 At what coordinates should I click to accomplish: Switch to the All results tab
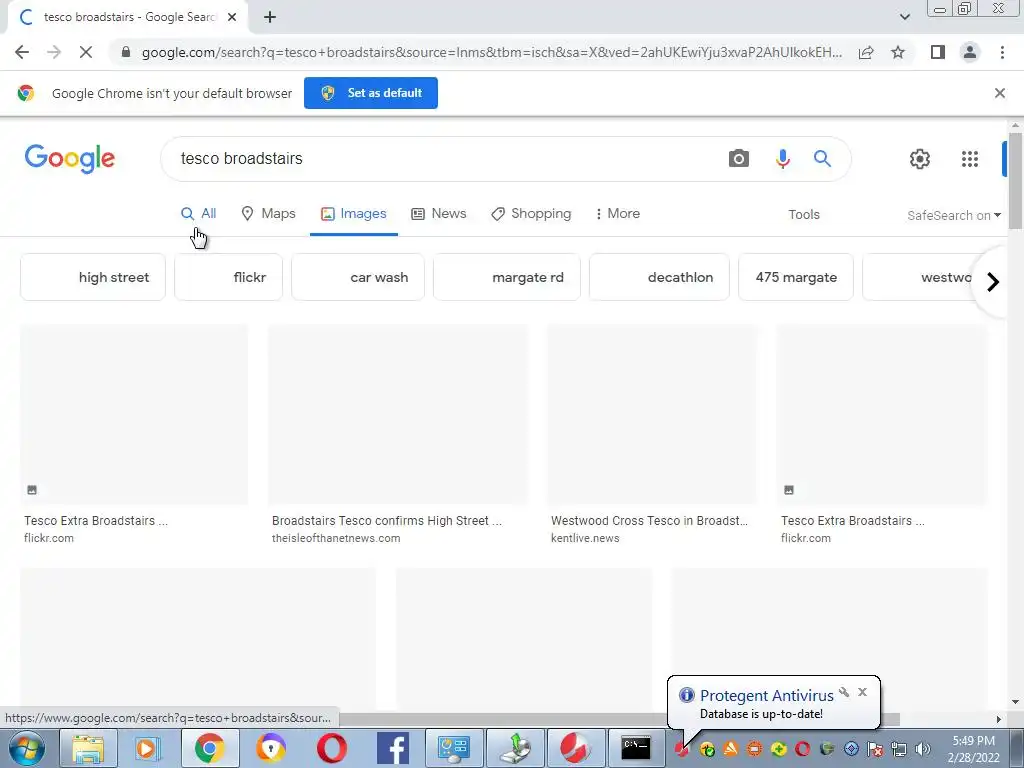[x=199, y=214]
